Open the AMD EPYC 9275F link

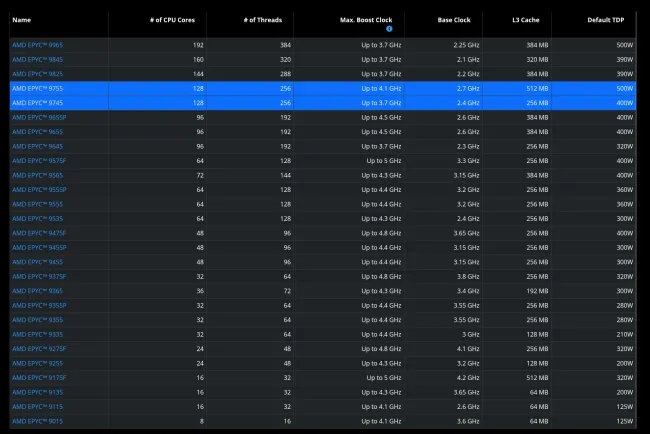pos(39,348)
